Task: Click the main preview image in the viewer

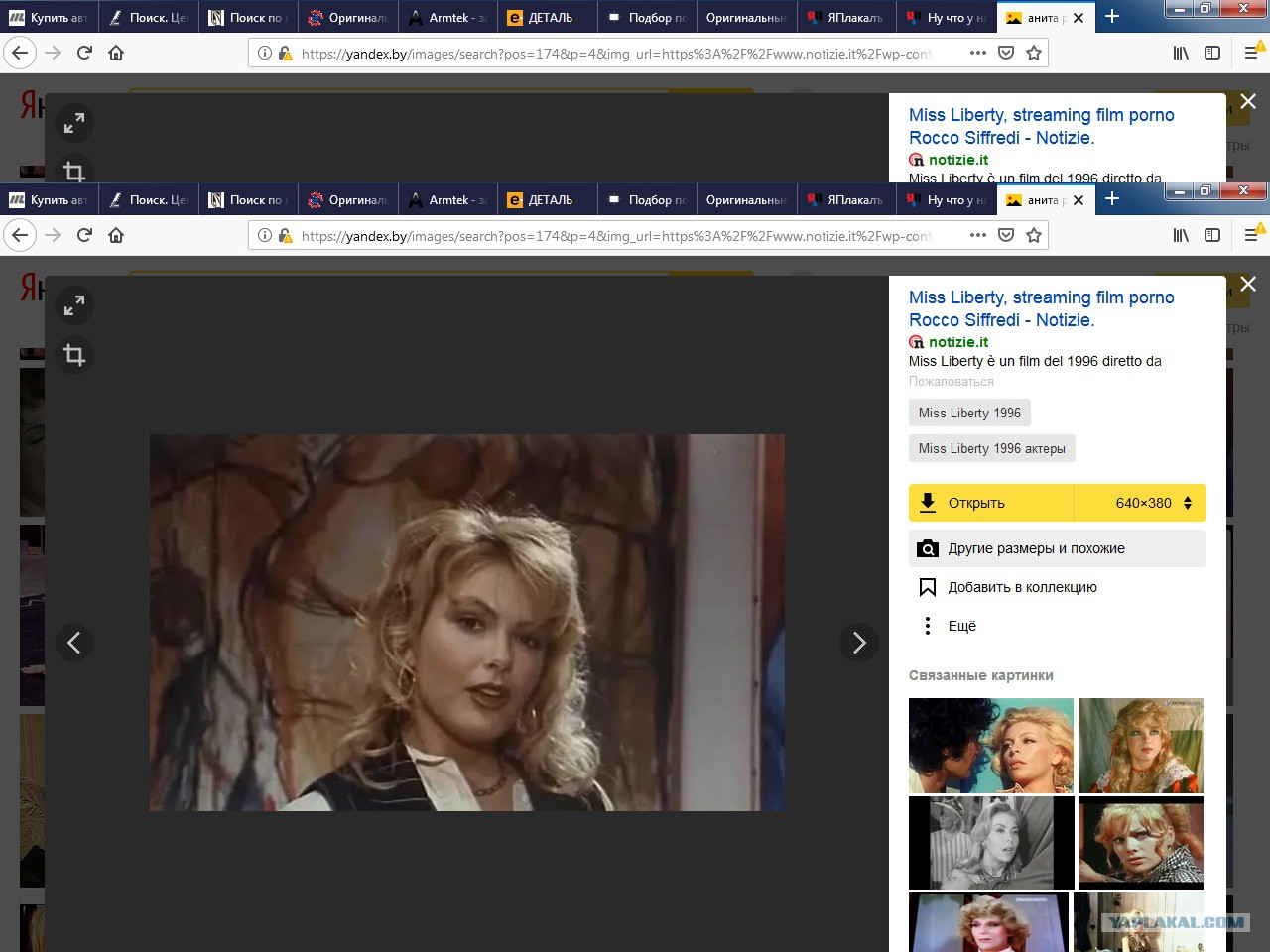Action: pos(467,623)
